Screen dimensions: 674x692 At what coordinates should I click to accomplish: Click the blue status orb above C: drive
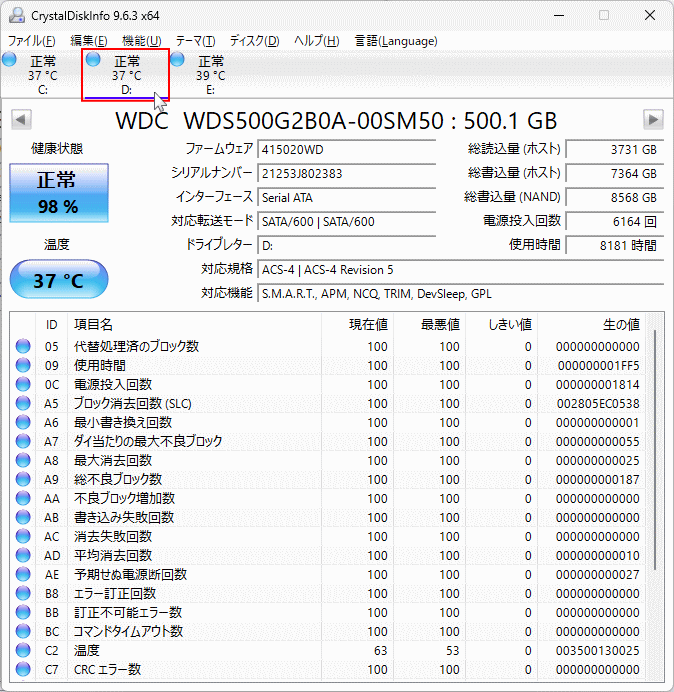pyautogui.click(x=9, y=60)
